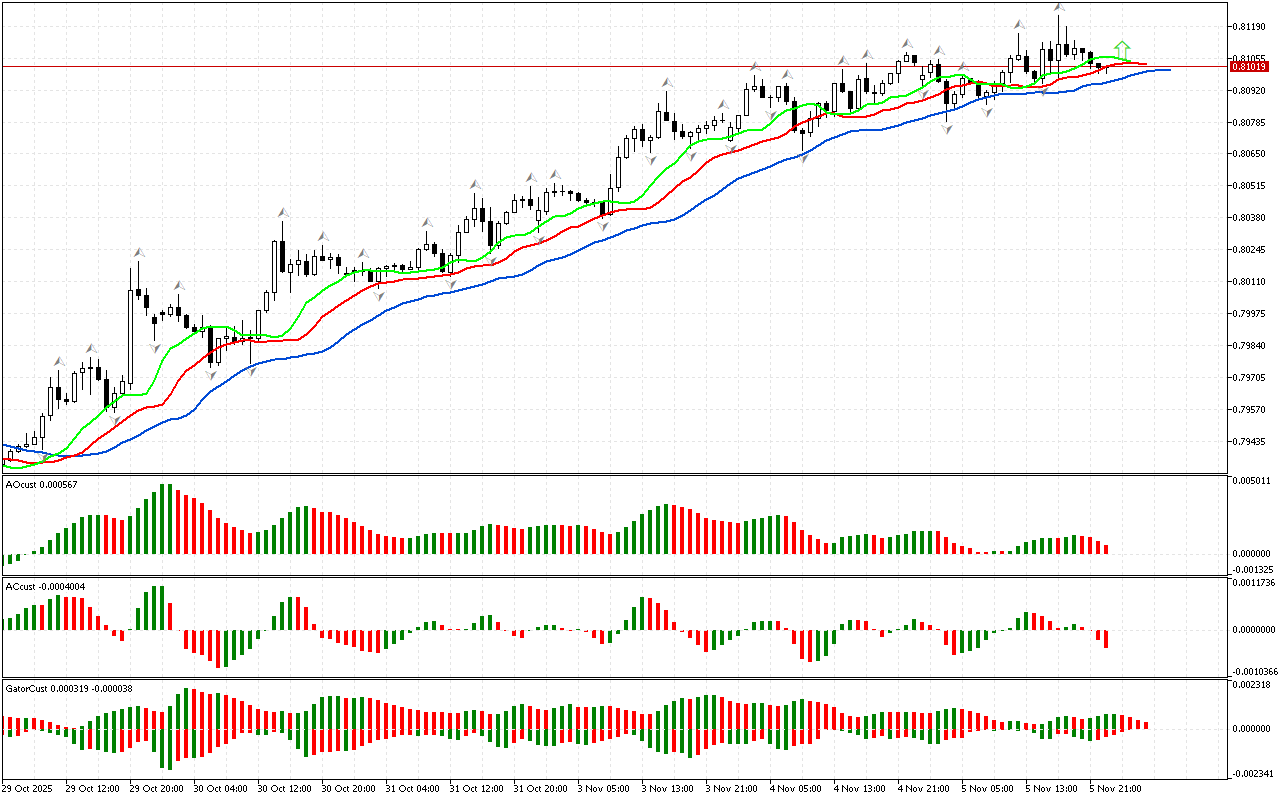
Task: Click the 0.0000000 zero level of ACcust scale
Action: [1251, 630]
